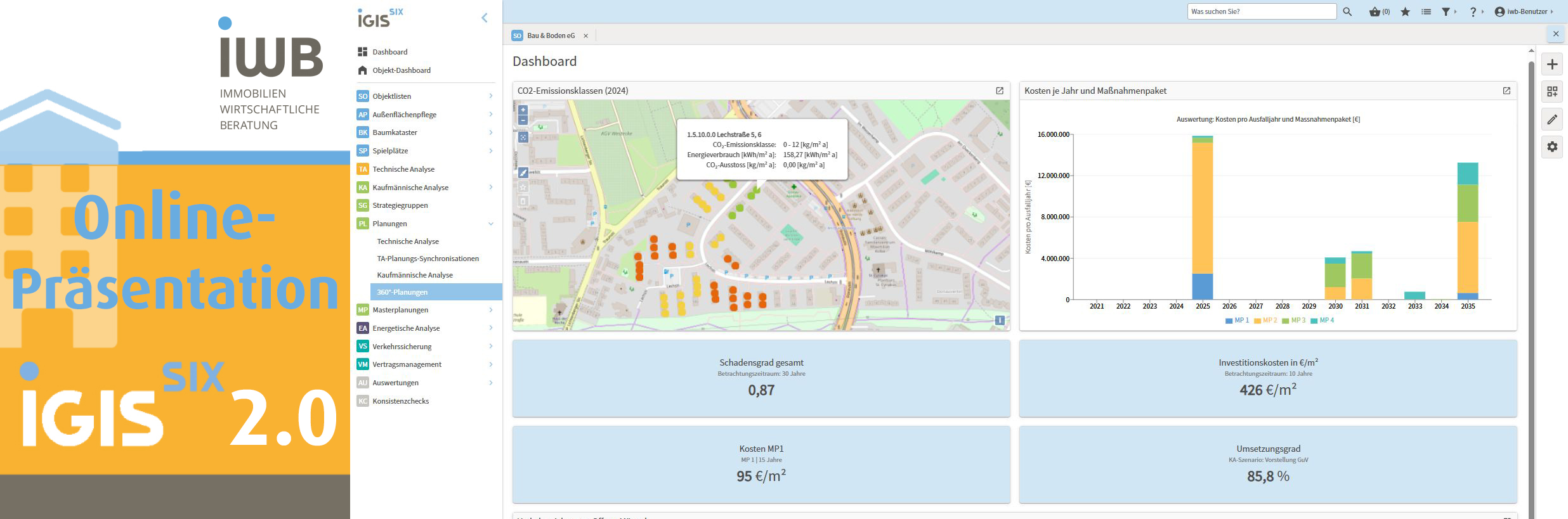Toggle MP 3 series in chart legend

tap(1294, 321)
